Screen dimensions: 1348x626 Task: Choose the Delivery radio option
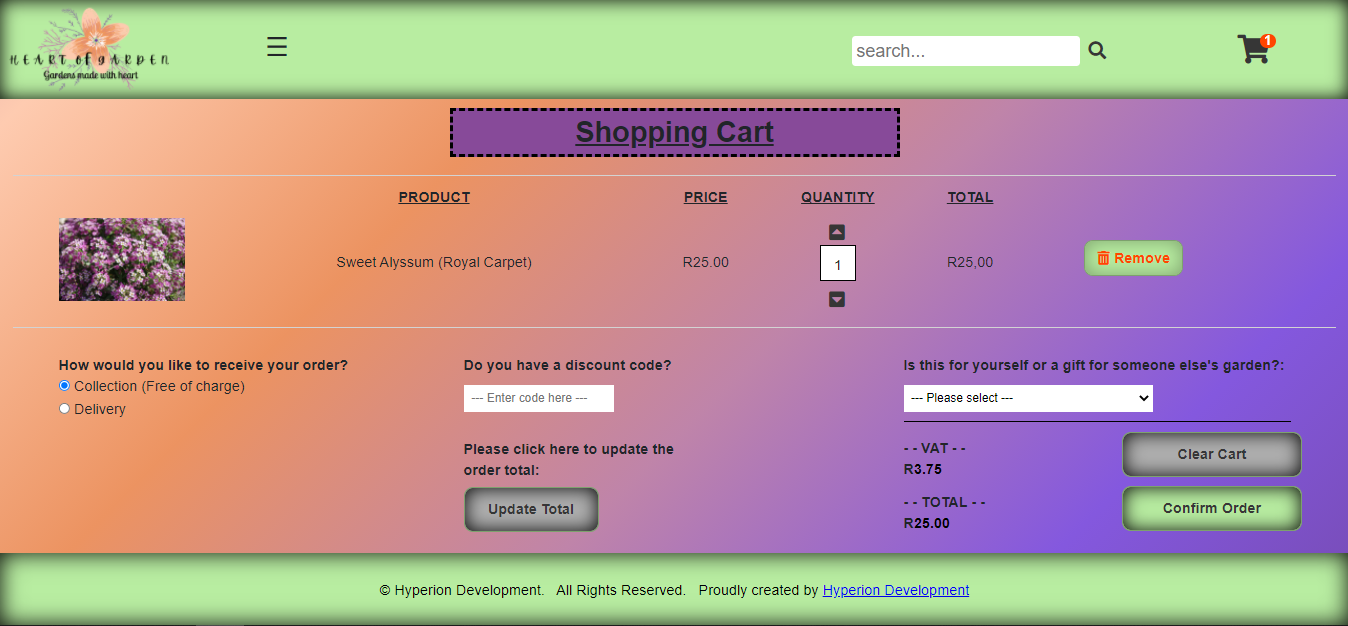point(65,409)
